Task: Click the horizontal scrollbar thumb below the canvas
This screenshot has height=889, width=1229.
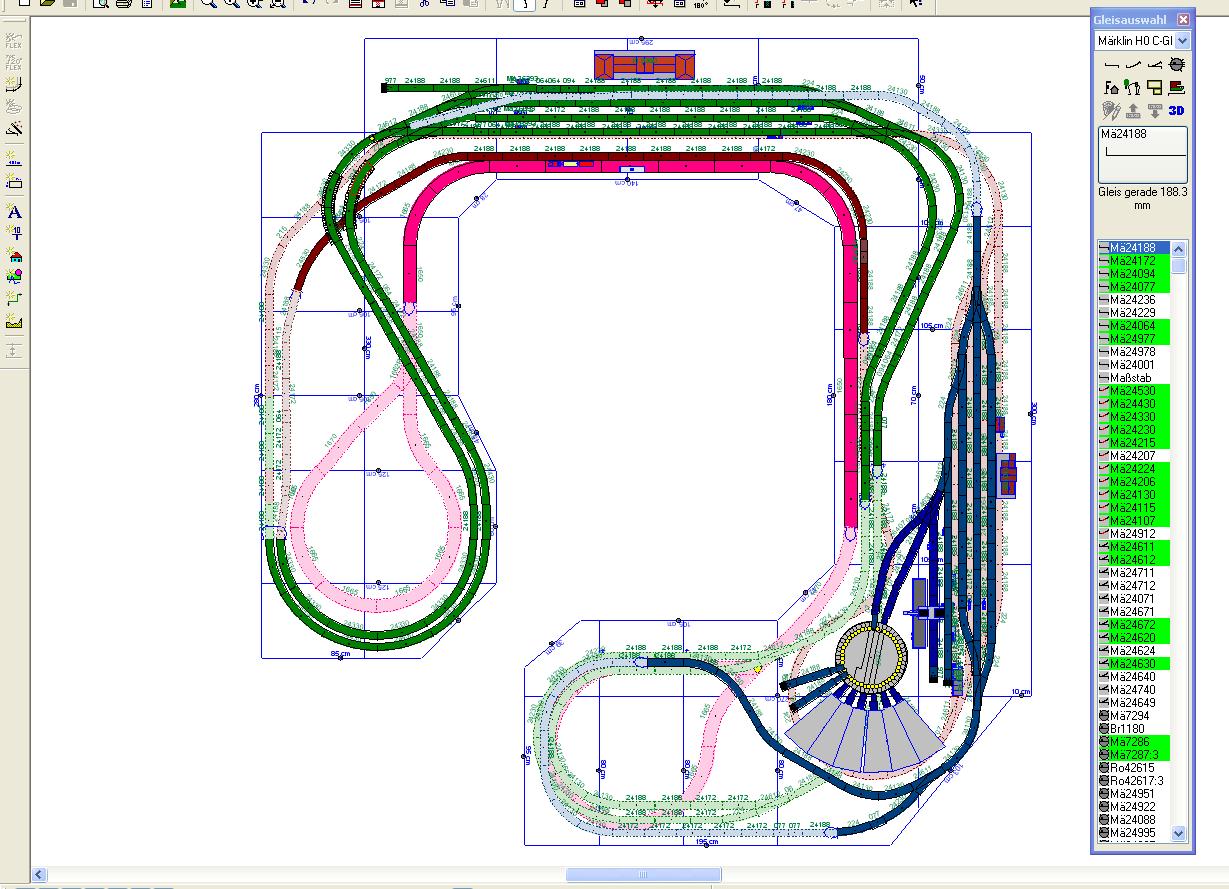Action: (x=643, y=875)
